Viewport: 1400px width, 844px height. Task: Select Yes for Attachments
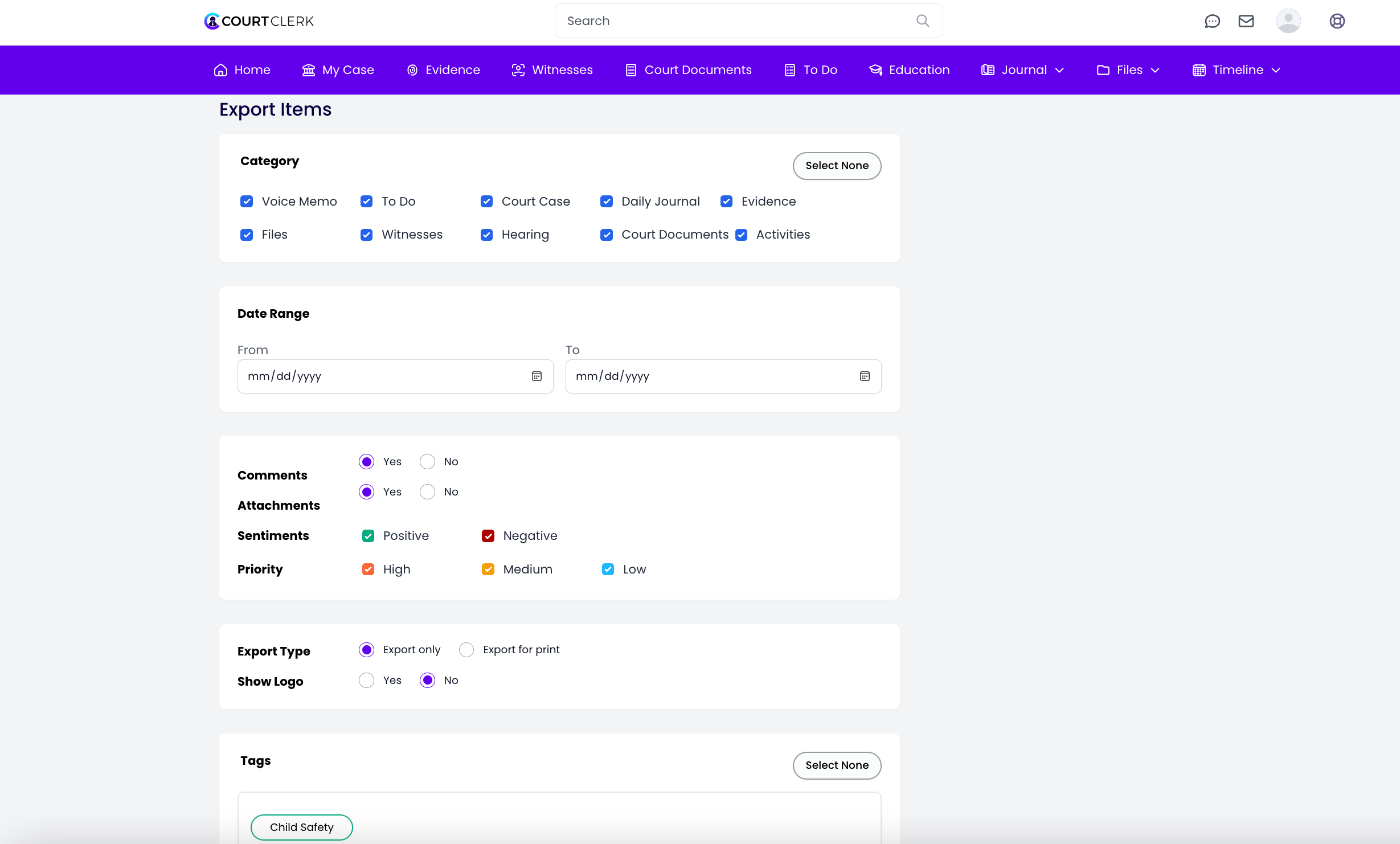367,492
